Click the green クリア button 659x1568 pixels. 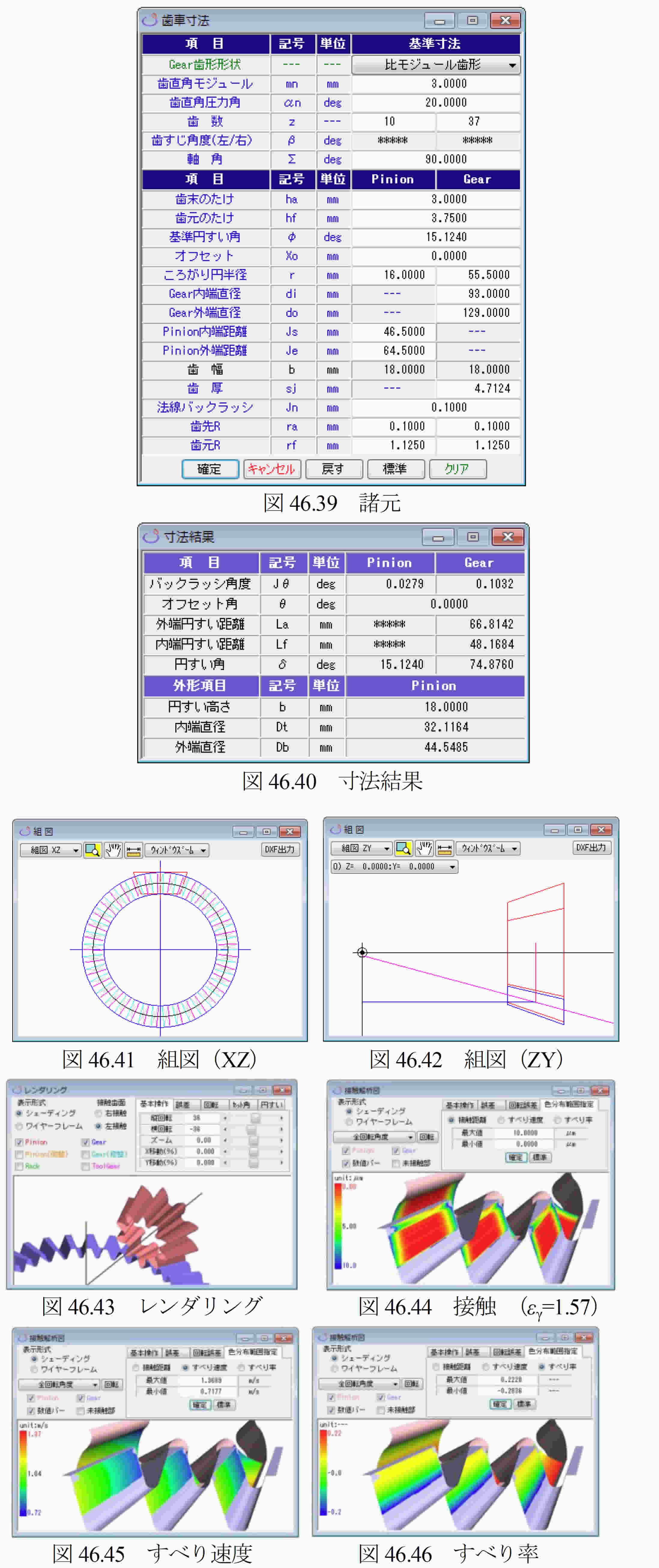point(458,469)
